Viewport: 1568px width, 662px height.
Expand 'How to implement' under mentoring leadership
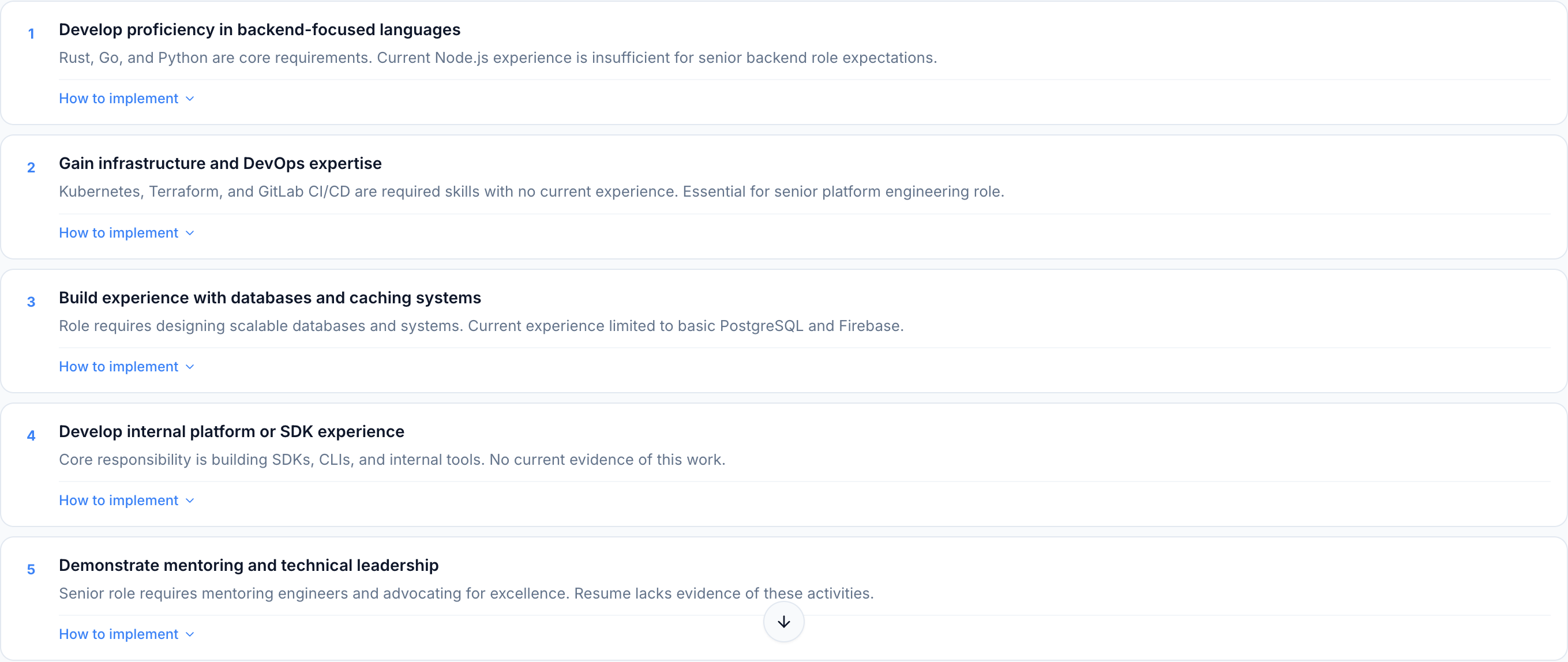118,633
